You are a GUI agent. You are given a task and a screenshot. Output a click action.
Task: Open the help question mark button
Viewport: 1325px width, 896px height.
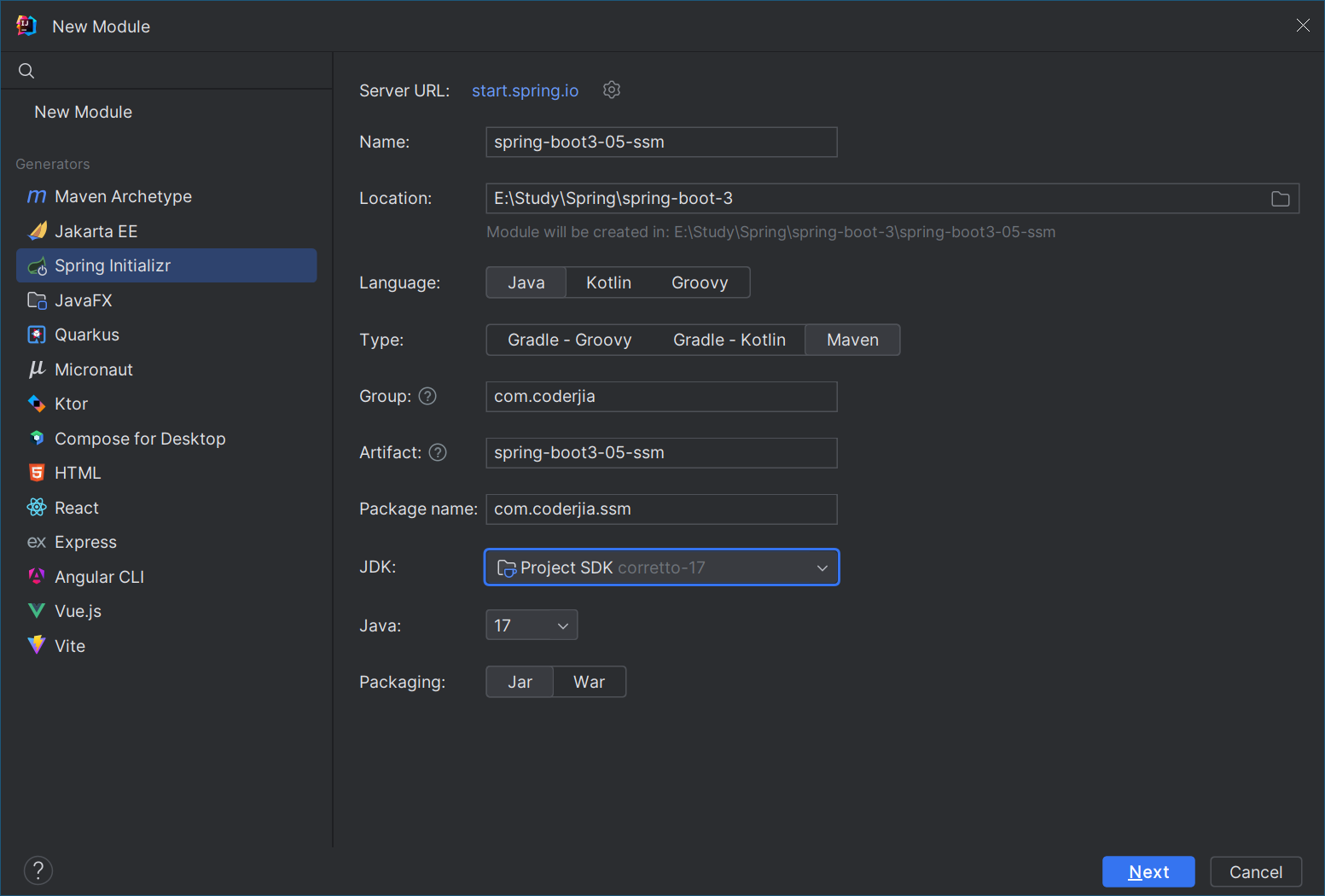click(38, 870)
